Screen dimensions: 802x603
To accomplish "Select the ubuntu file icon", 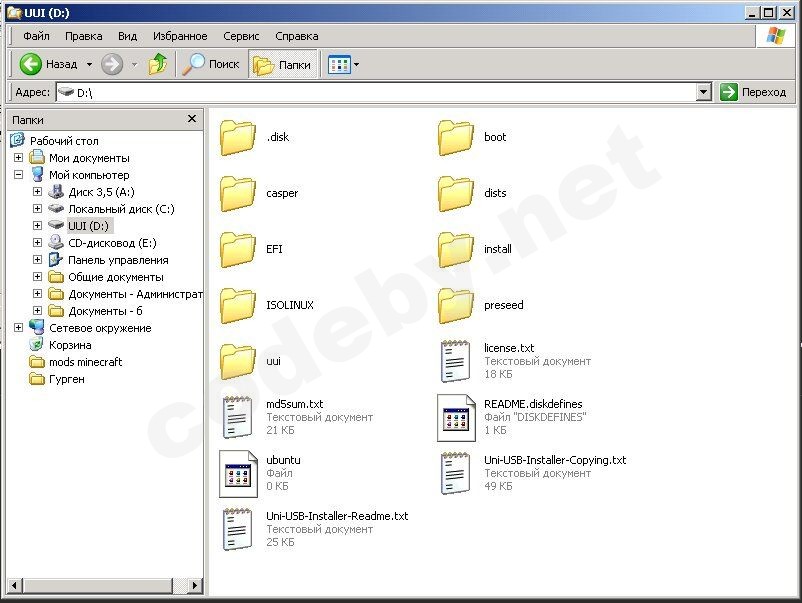I will [x=238, y=473].
